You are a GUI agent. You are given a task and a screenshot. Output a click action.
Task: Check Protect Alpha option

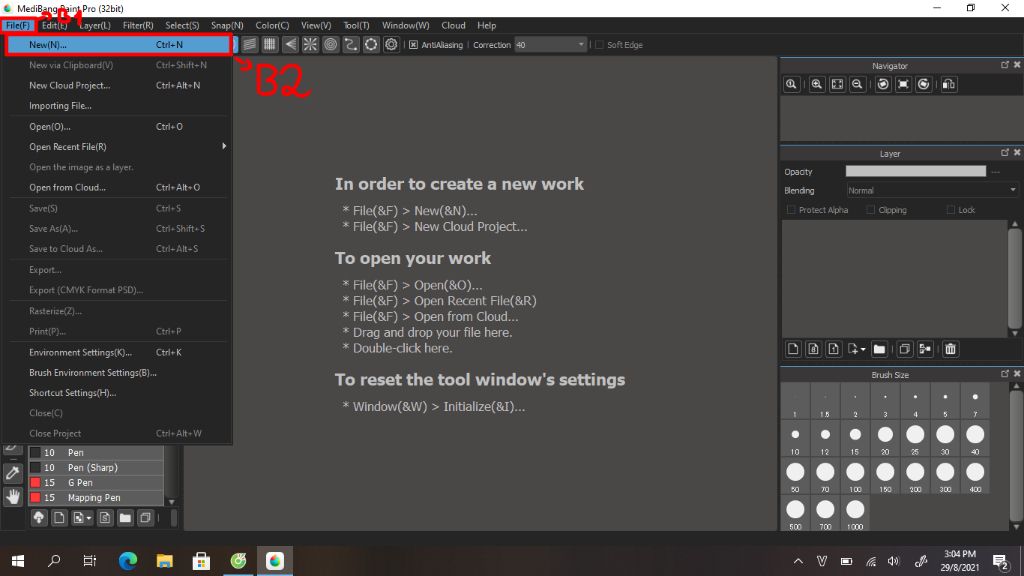pos(792,210)
